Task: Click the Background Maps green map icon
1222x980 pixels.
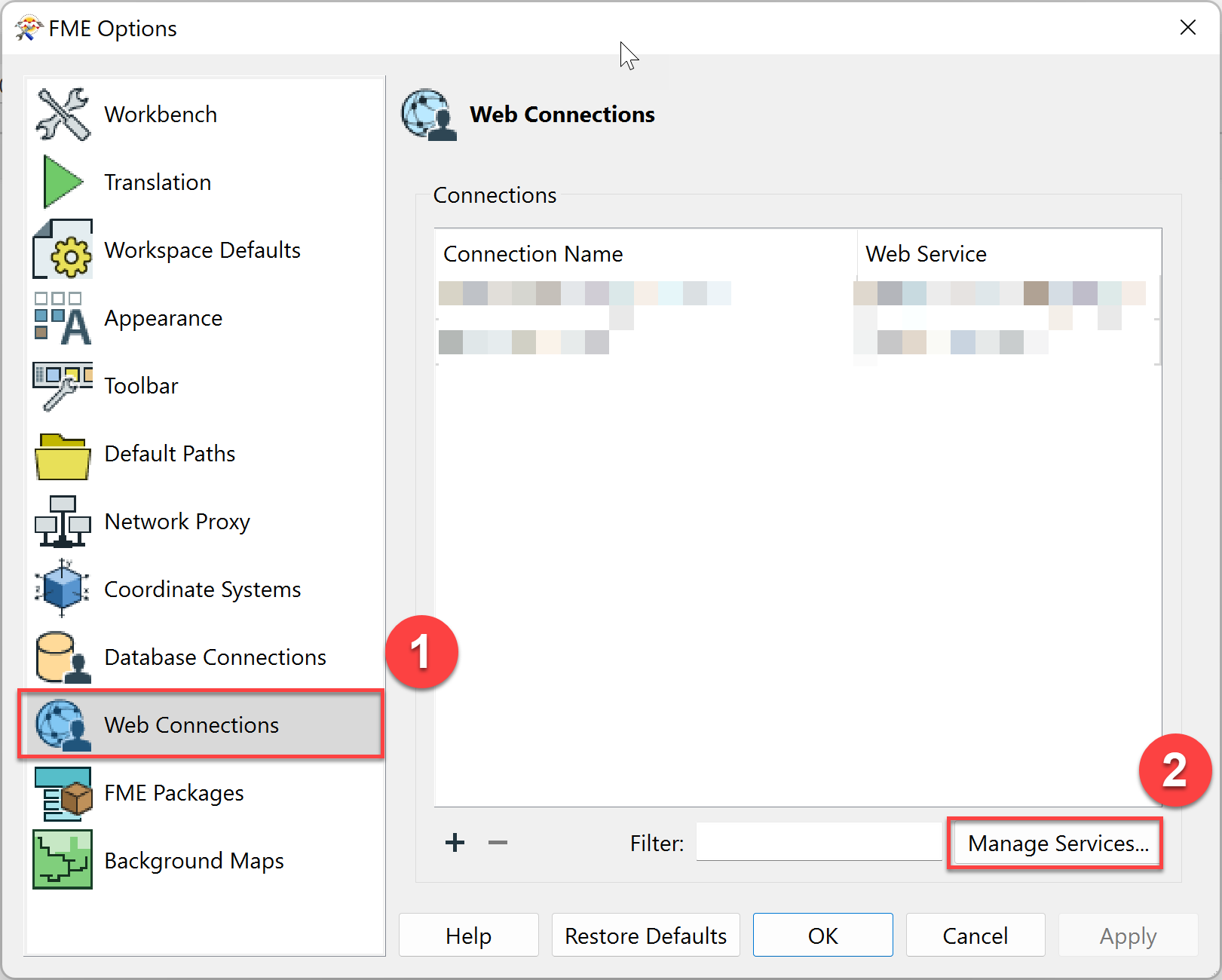Action: click(63, 859)
